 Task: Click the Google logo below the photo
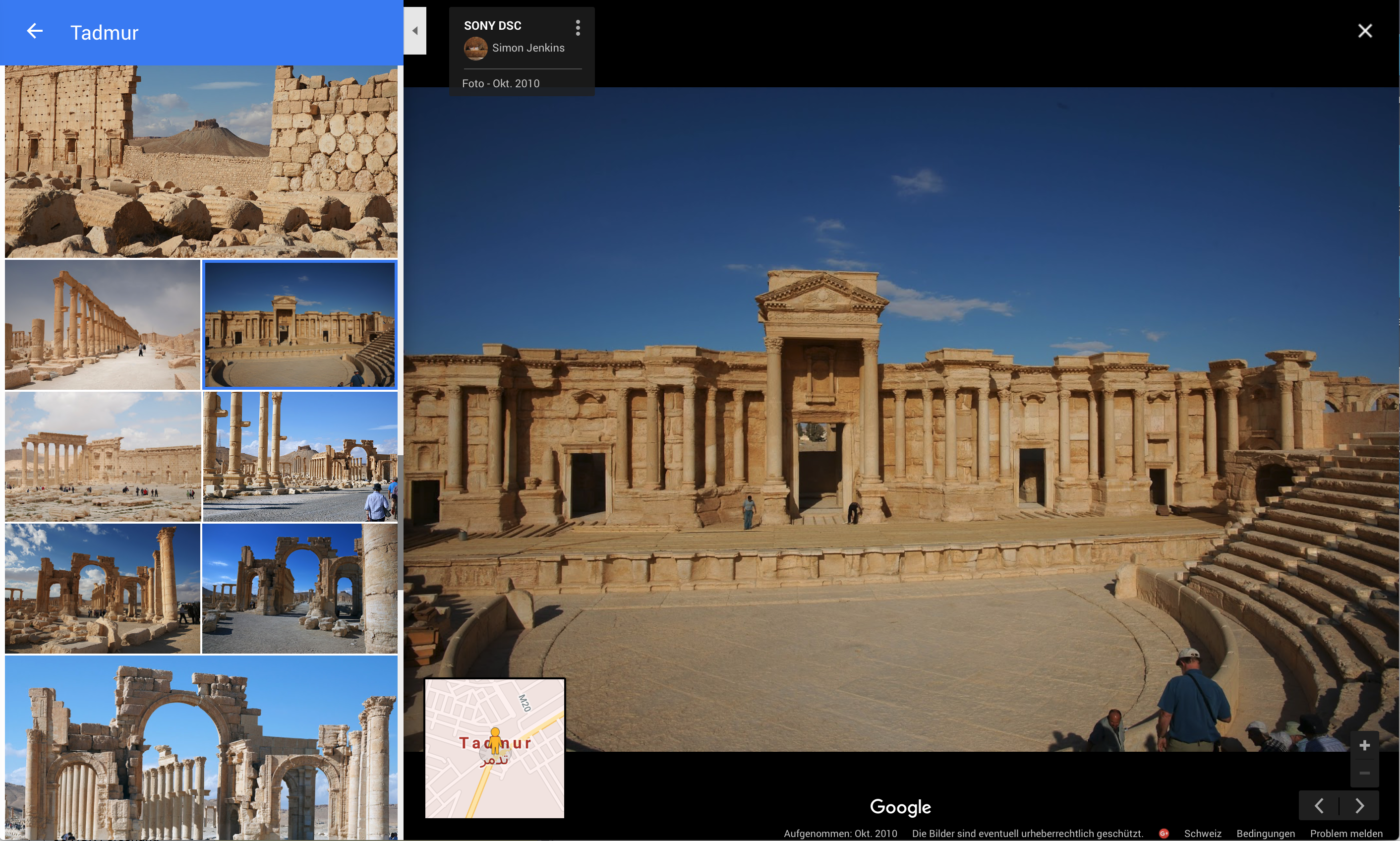900,807
